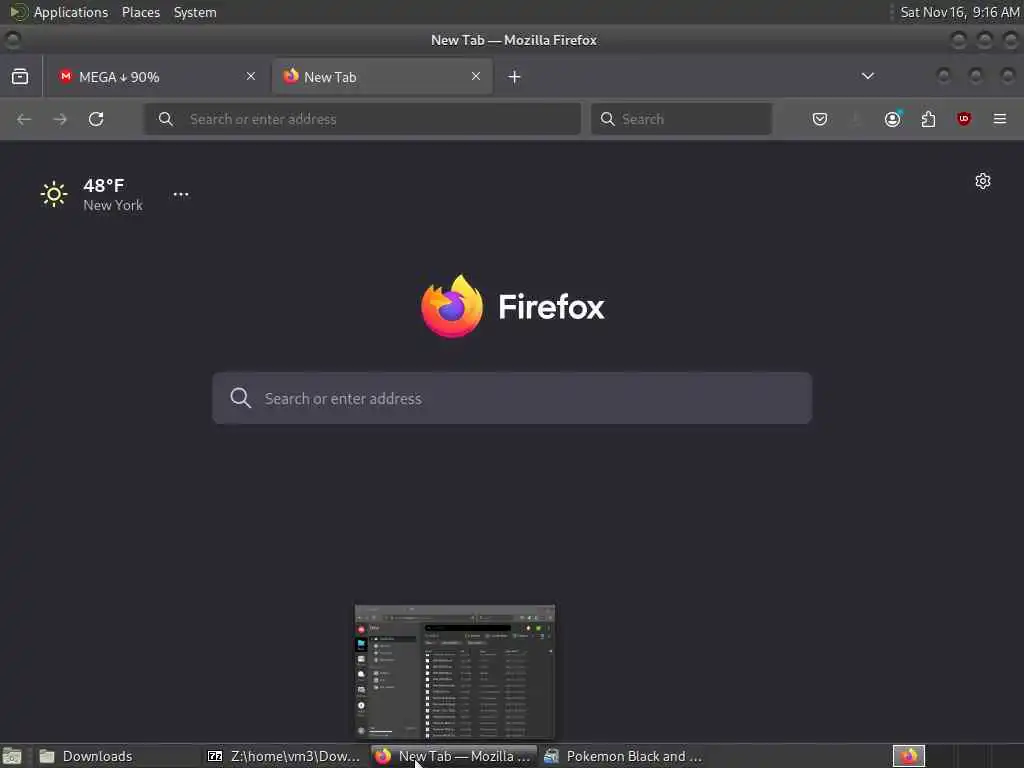Screen dimensions: 1024x768
Task: Click the center Search or enter address box
Action: 512,398
